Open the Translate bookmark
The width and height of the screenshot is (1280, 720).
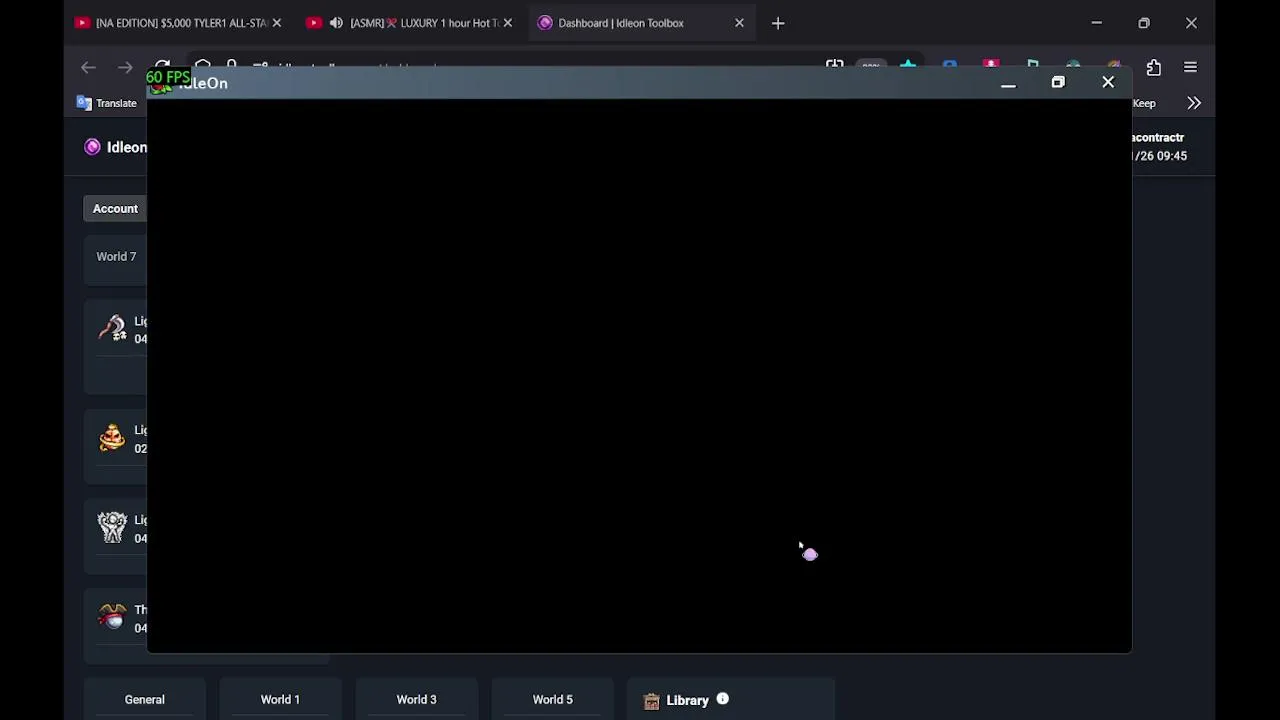(107, 103)
